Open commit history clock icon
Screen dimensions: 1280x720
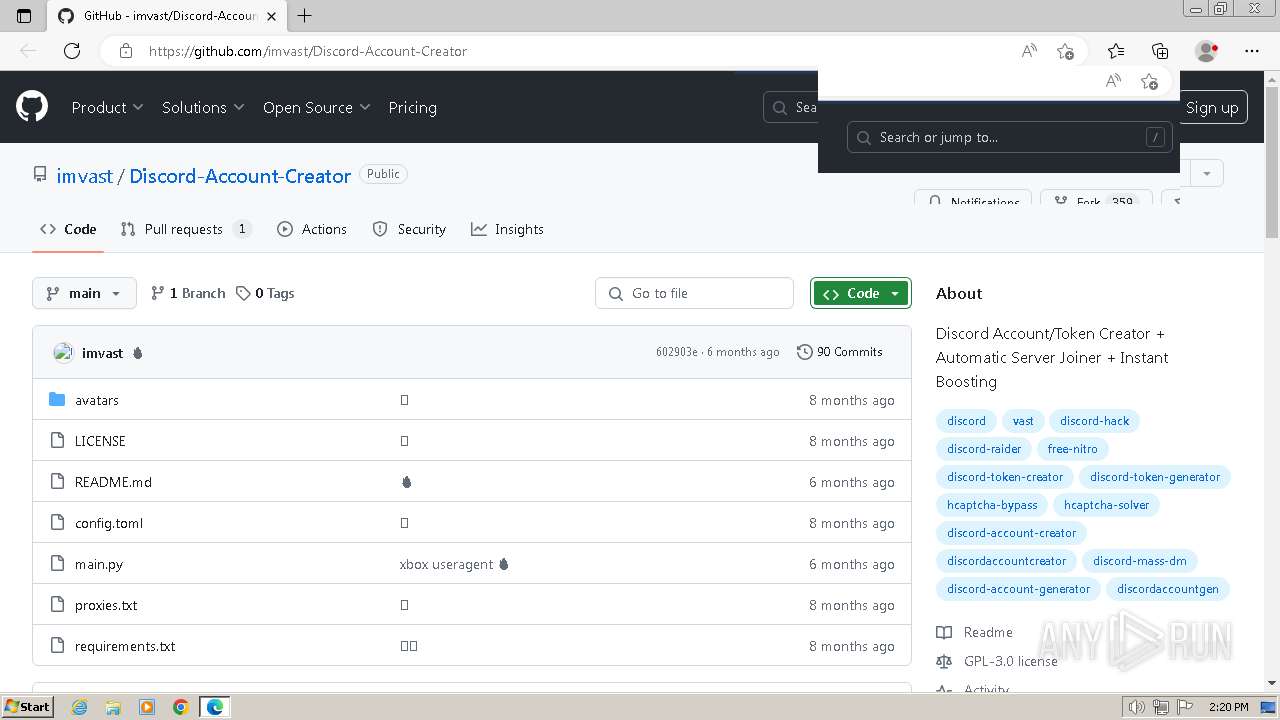(804, 352)
